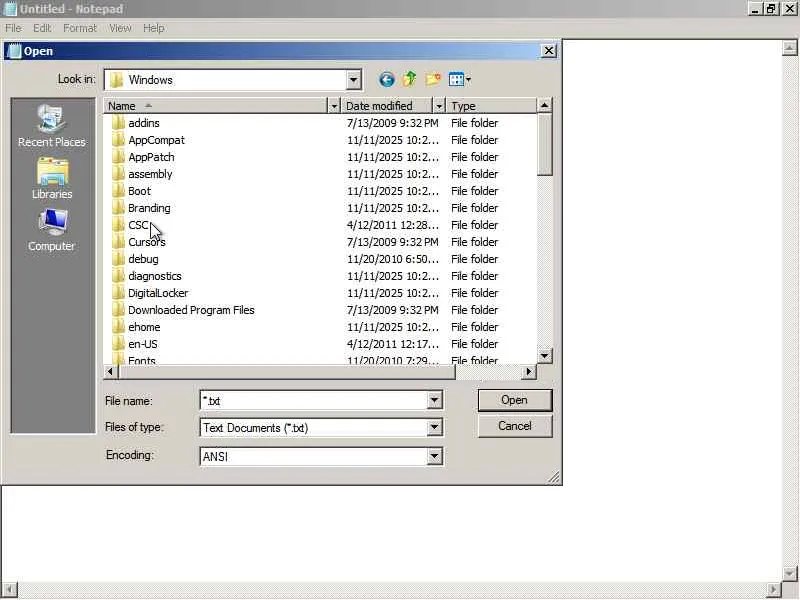This screenshot has height=600, width=800.
Task: Select the assembly folder icon
Action: coord(118,174)
